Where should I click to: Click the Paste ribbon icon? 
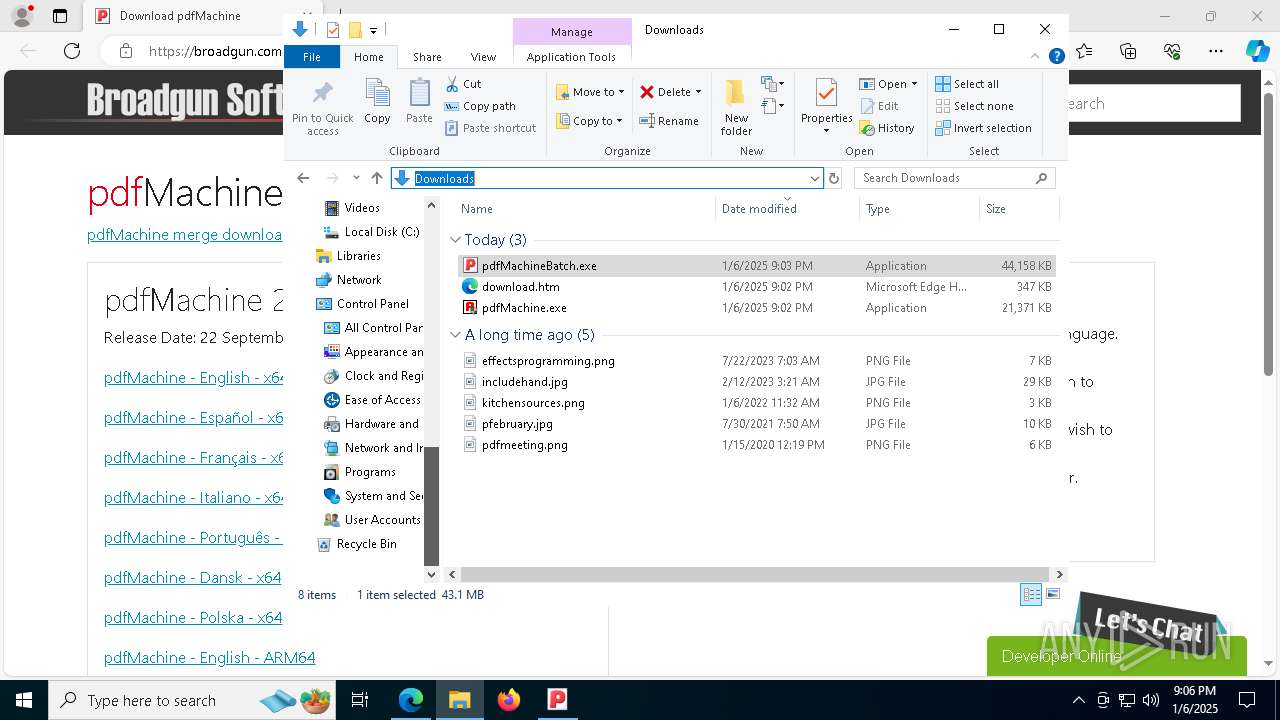coord(419,93)
